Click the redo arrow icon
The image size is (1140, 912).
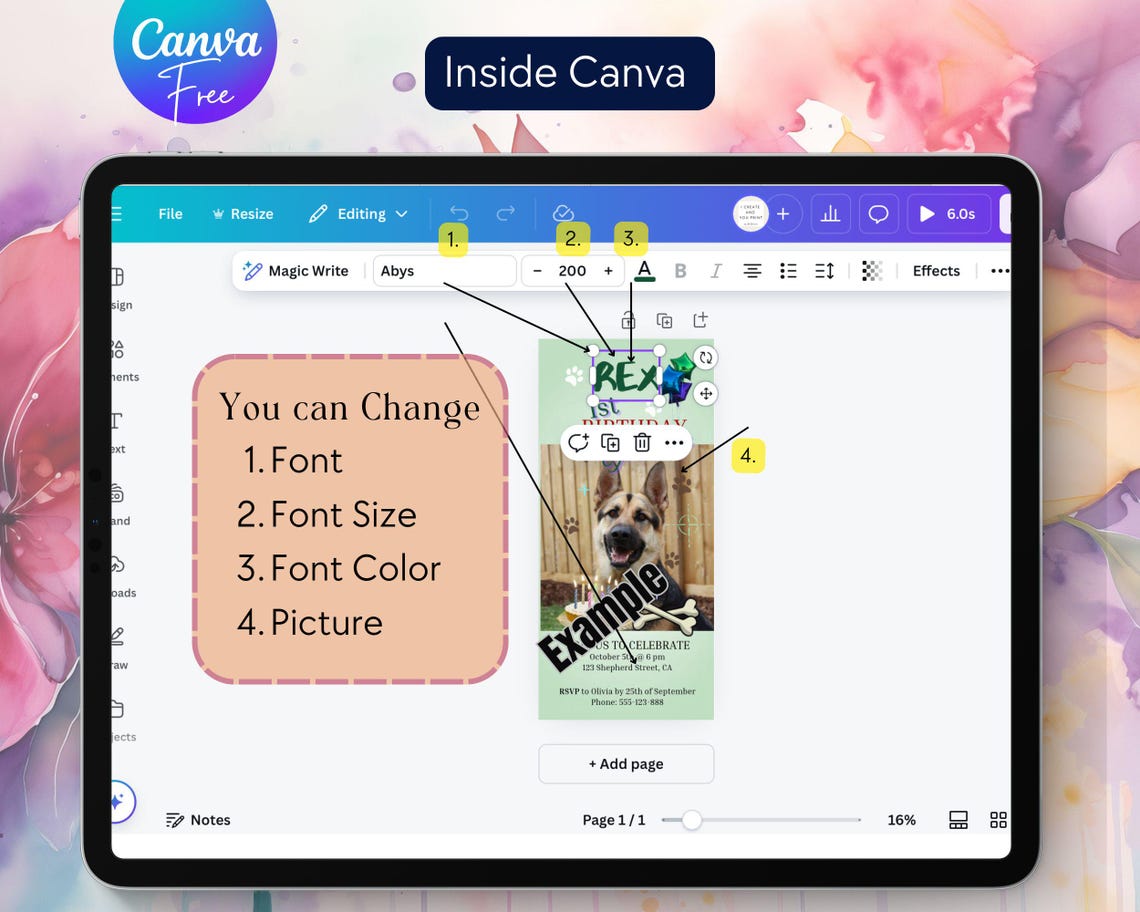click(505, 213)
